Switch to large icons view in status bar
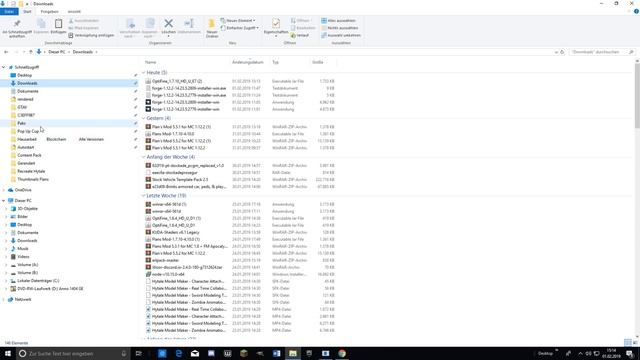640x360 pixels. pyautogui.click(x=635, y=342)
